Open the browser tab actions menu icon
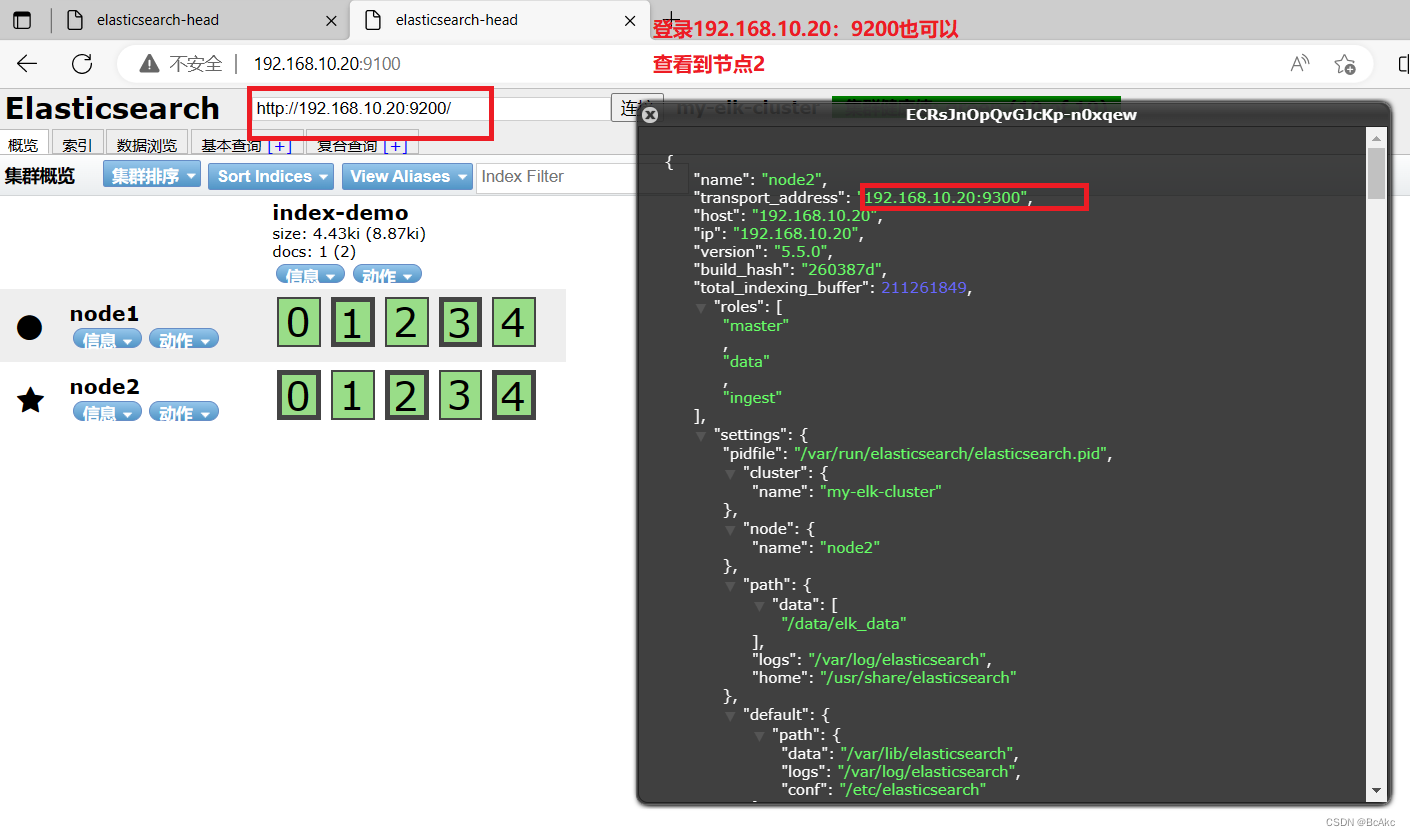 coord(22,19)
